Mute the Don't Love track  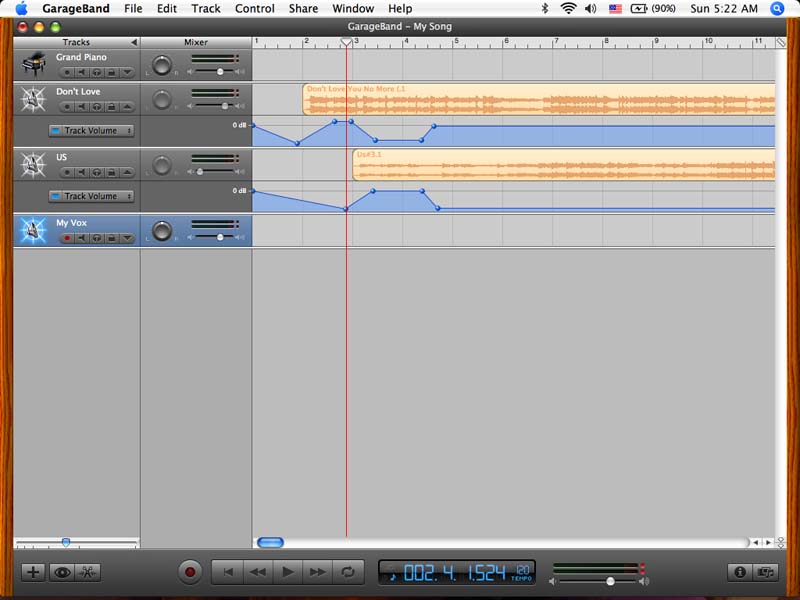point(82,107)
